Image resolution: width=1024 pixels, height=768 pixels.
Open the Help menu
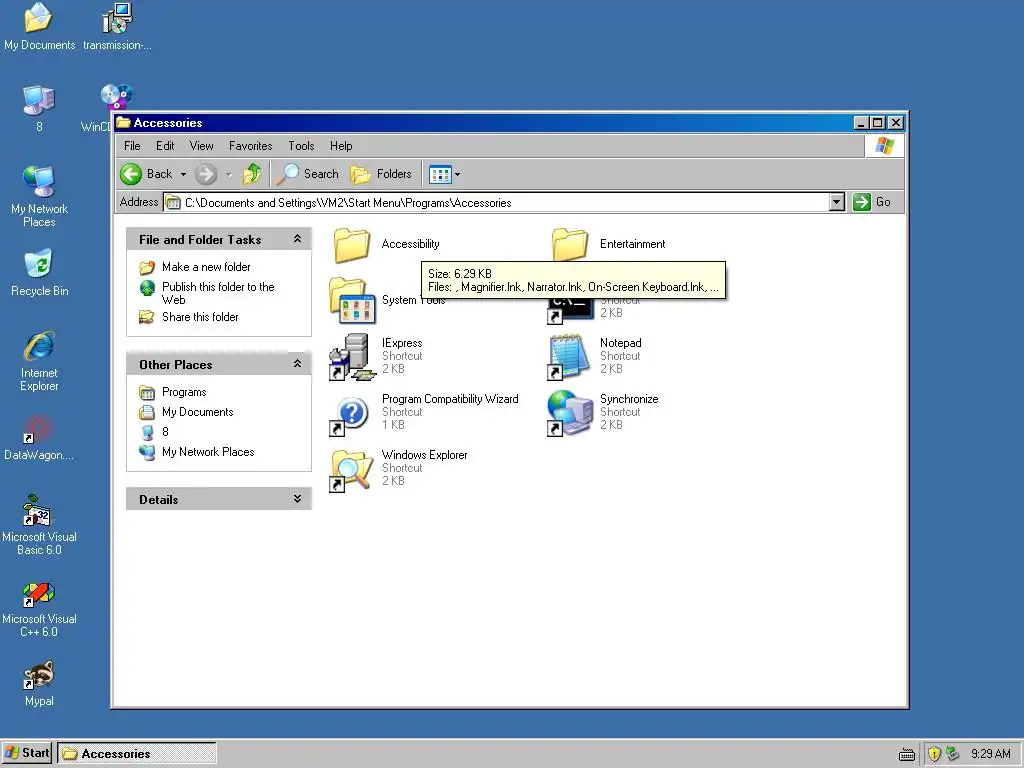tap(341, 146)
